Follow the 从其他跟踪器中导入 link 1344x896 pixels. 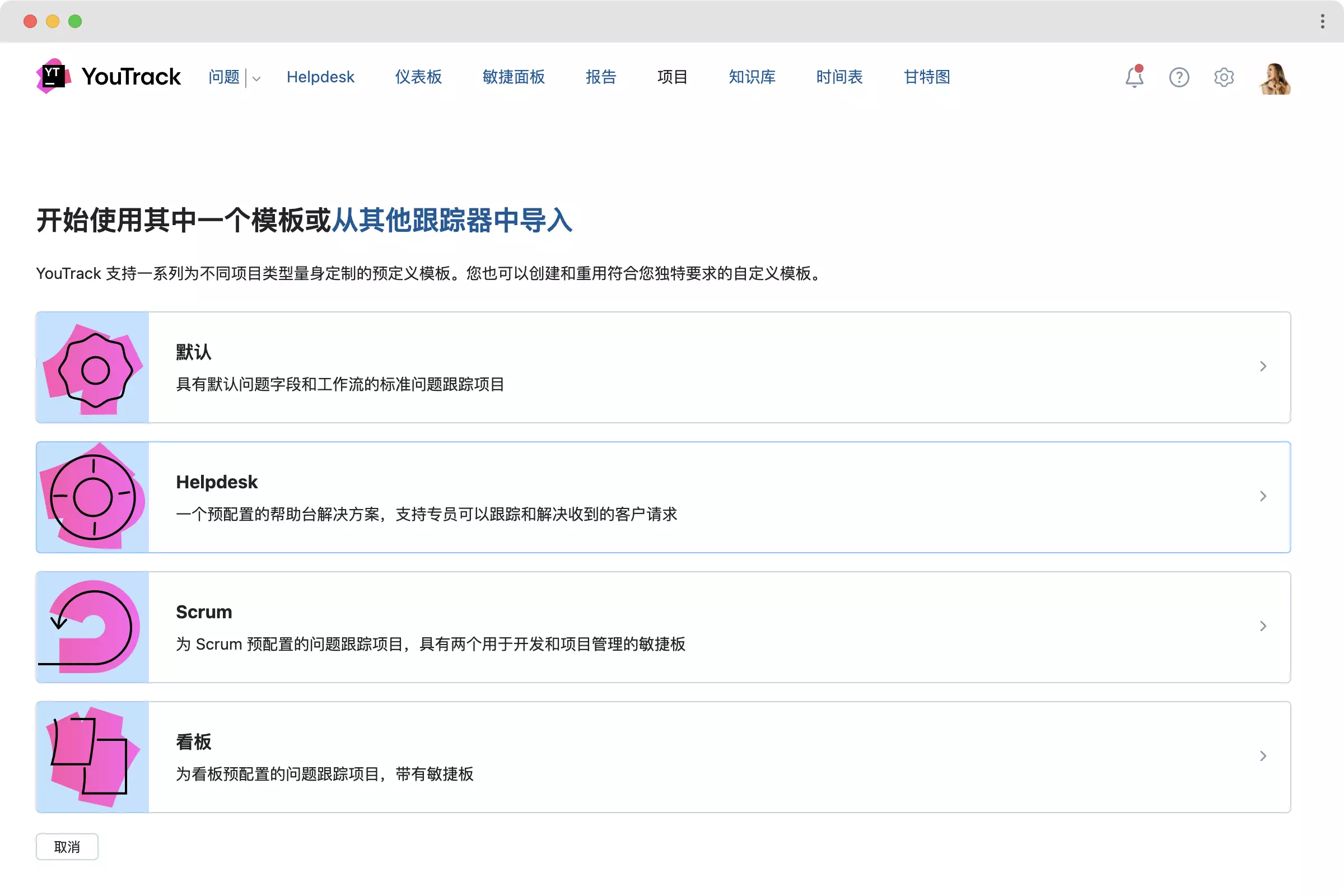(x=451, y=221)
